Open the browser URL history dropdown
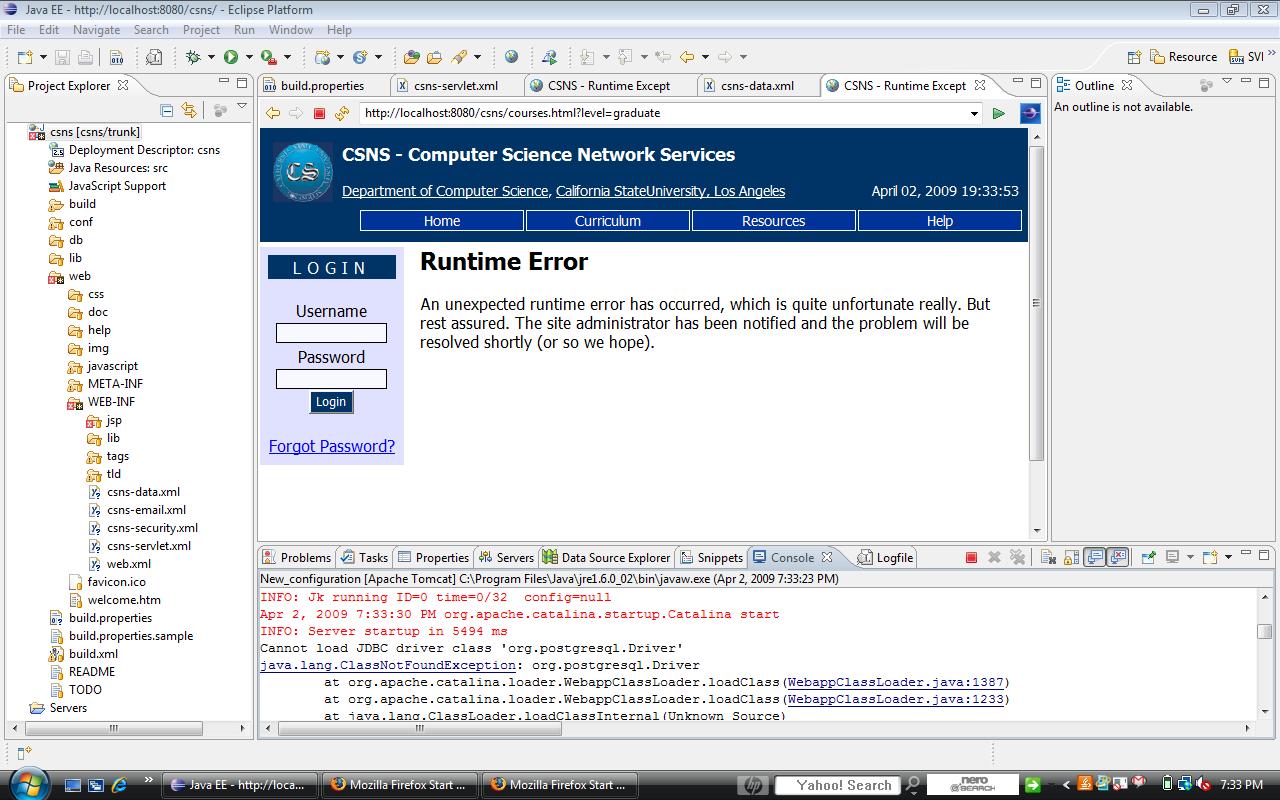This screenshot has width=1280, height=800. point(974,114)
